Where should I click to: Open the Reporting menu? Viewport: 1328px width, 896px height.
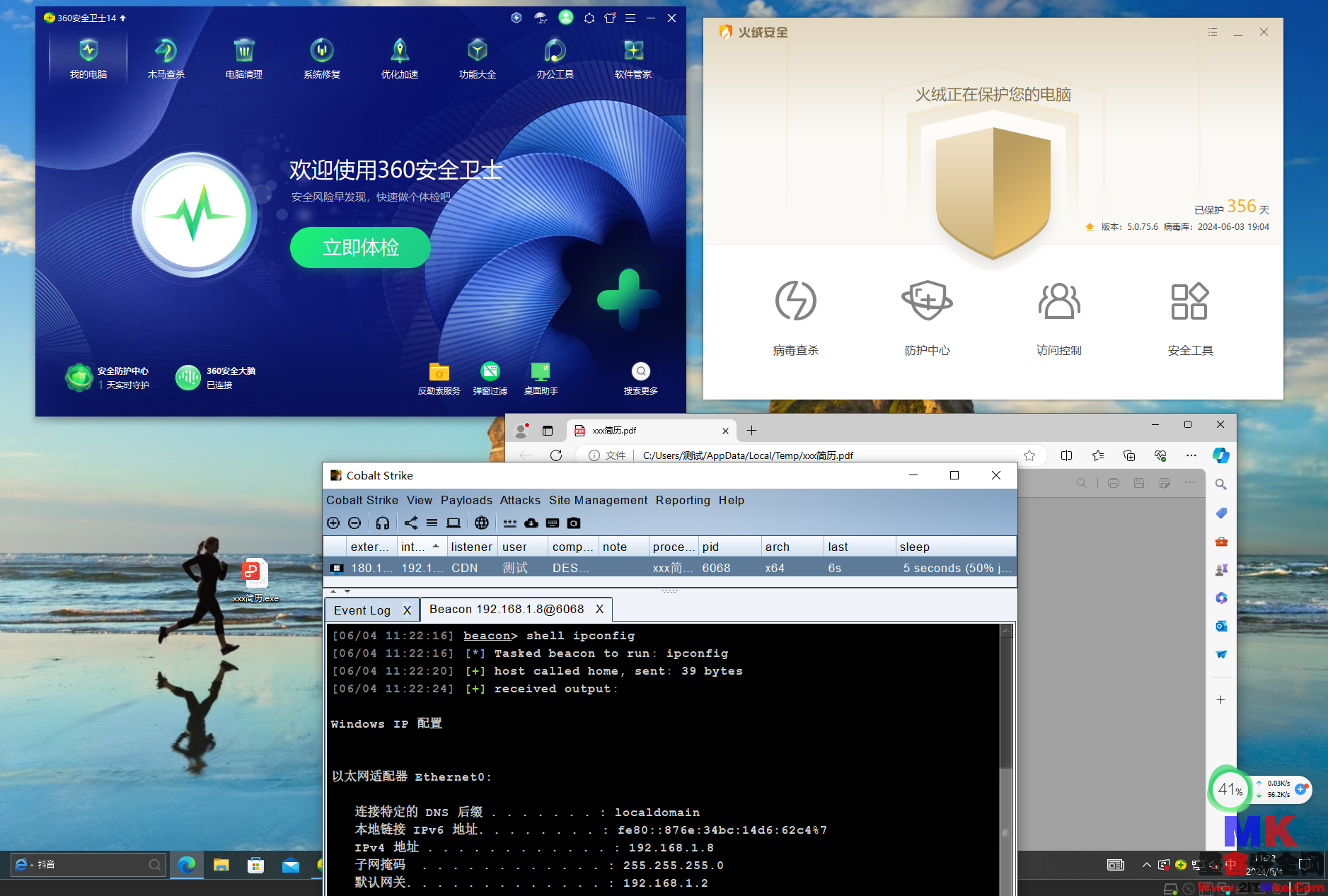tap(683, 500)
